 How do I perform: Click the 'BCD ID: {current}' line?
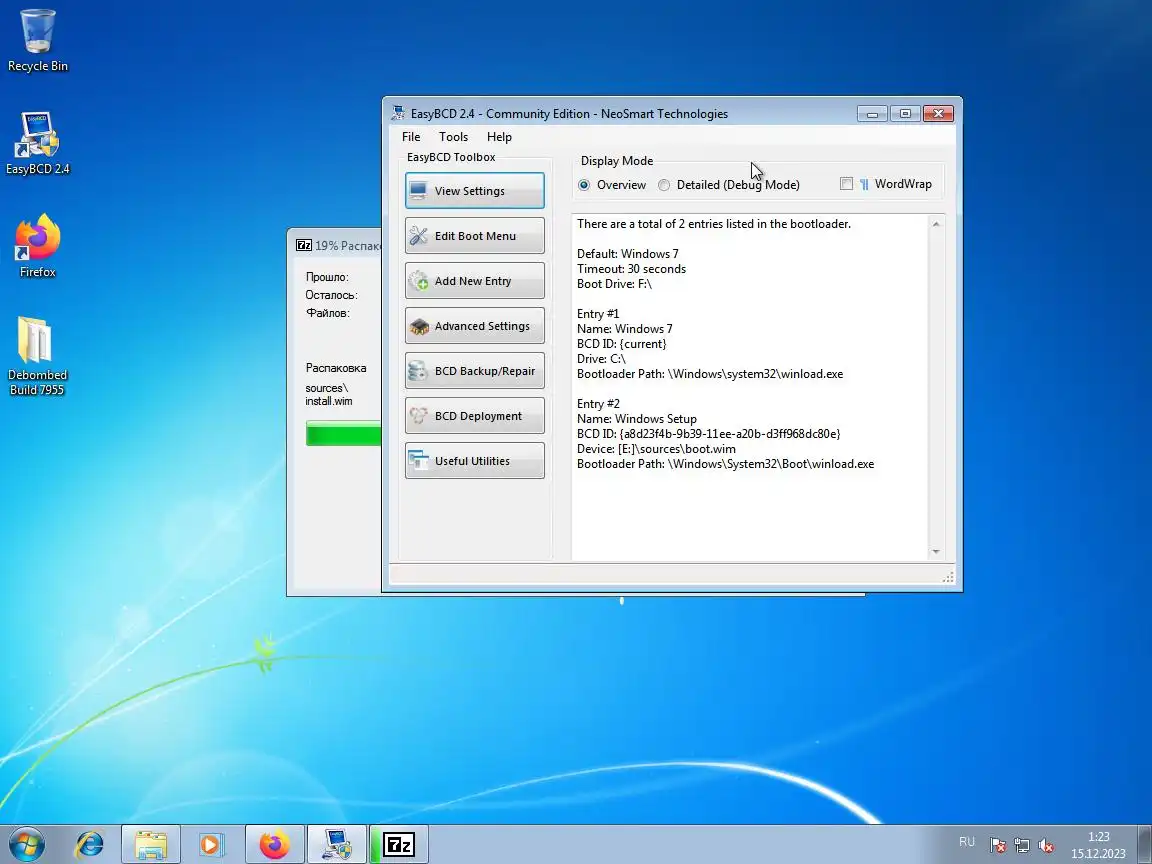(622, 344)
